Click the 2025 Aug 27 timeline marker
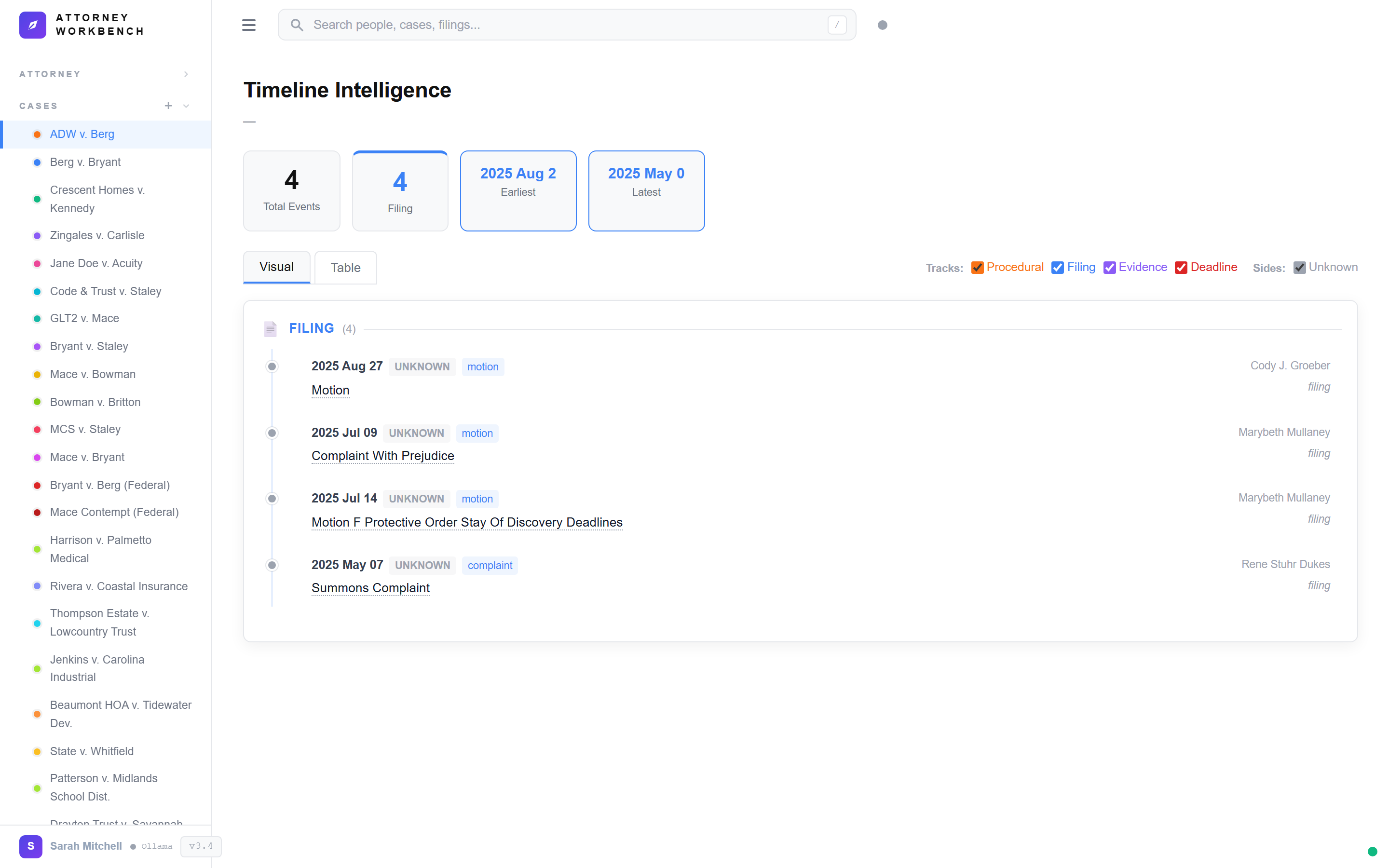The image size is (1389, 868). pos(272,366)
